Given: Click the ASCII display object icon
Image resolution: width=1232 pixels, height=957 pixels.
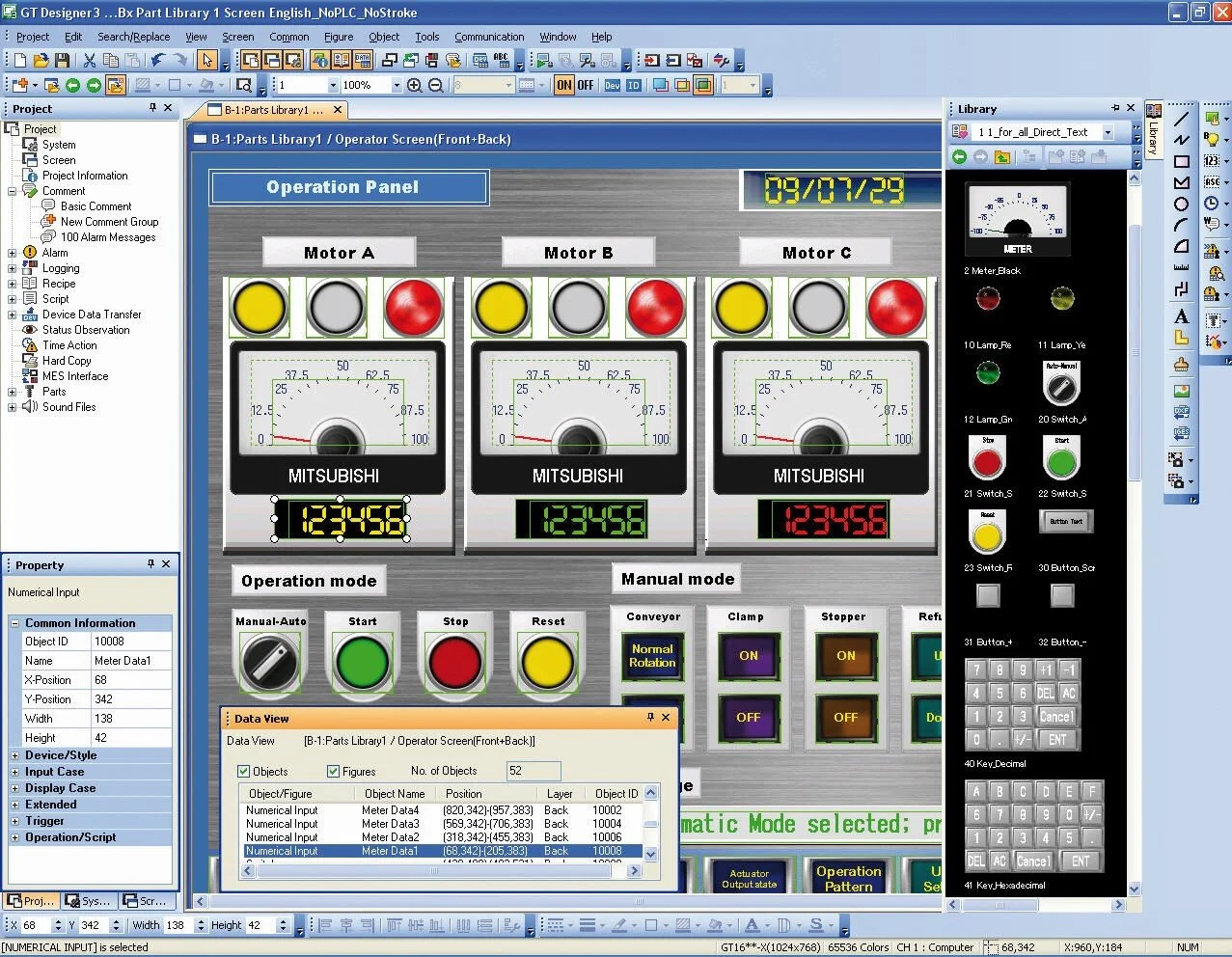Looking at the screenshot, I should [1212, 182].
